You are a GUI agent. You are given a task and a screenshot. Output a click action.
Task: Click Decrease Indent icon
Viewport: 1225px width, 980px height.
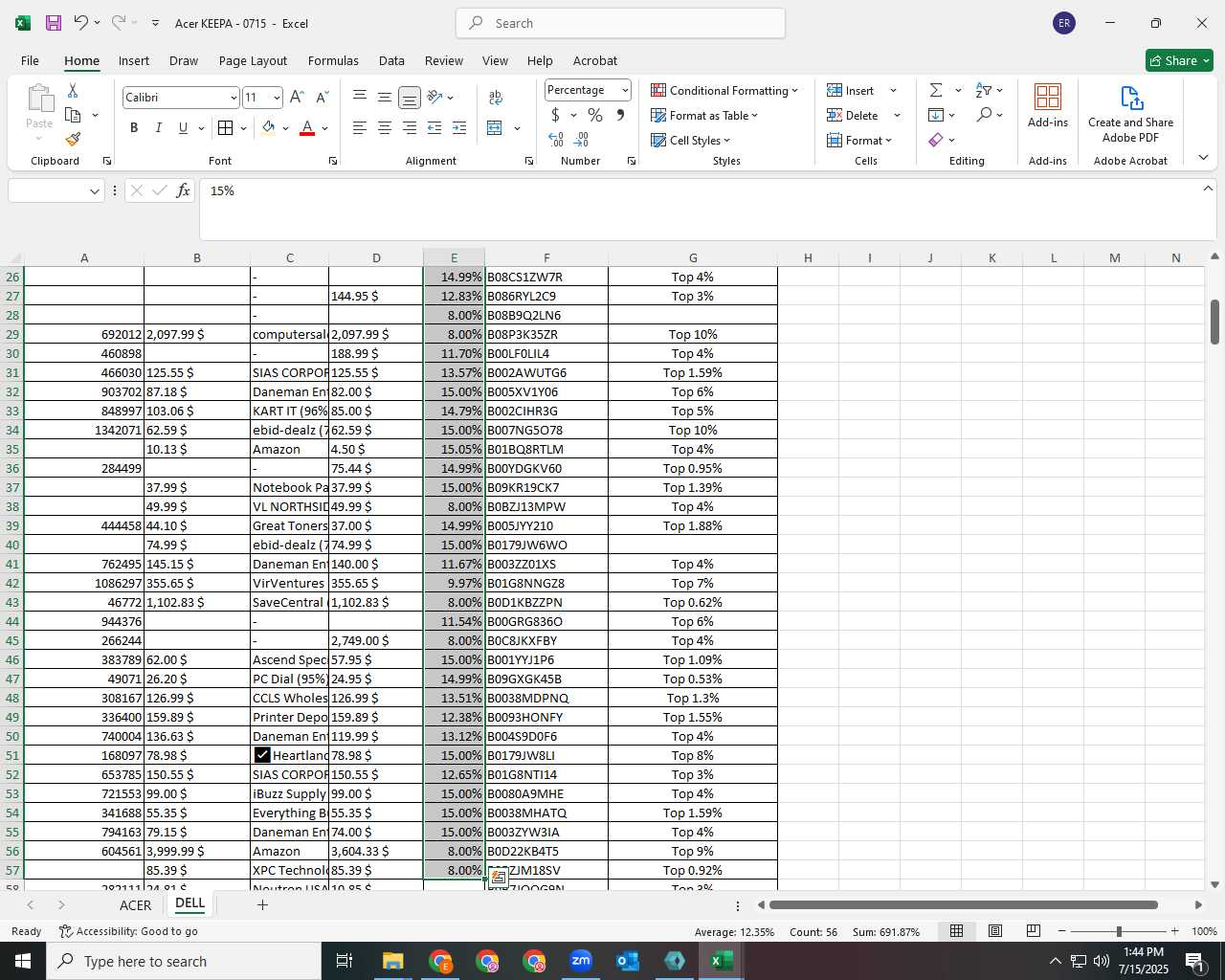tap(434, 127)
